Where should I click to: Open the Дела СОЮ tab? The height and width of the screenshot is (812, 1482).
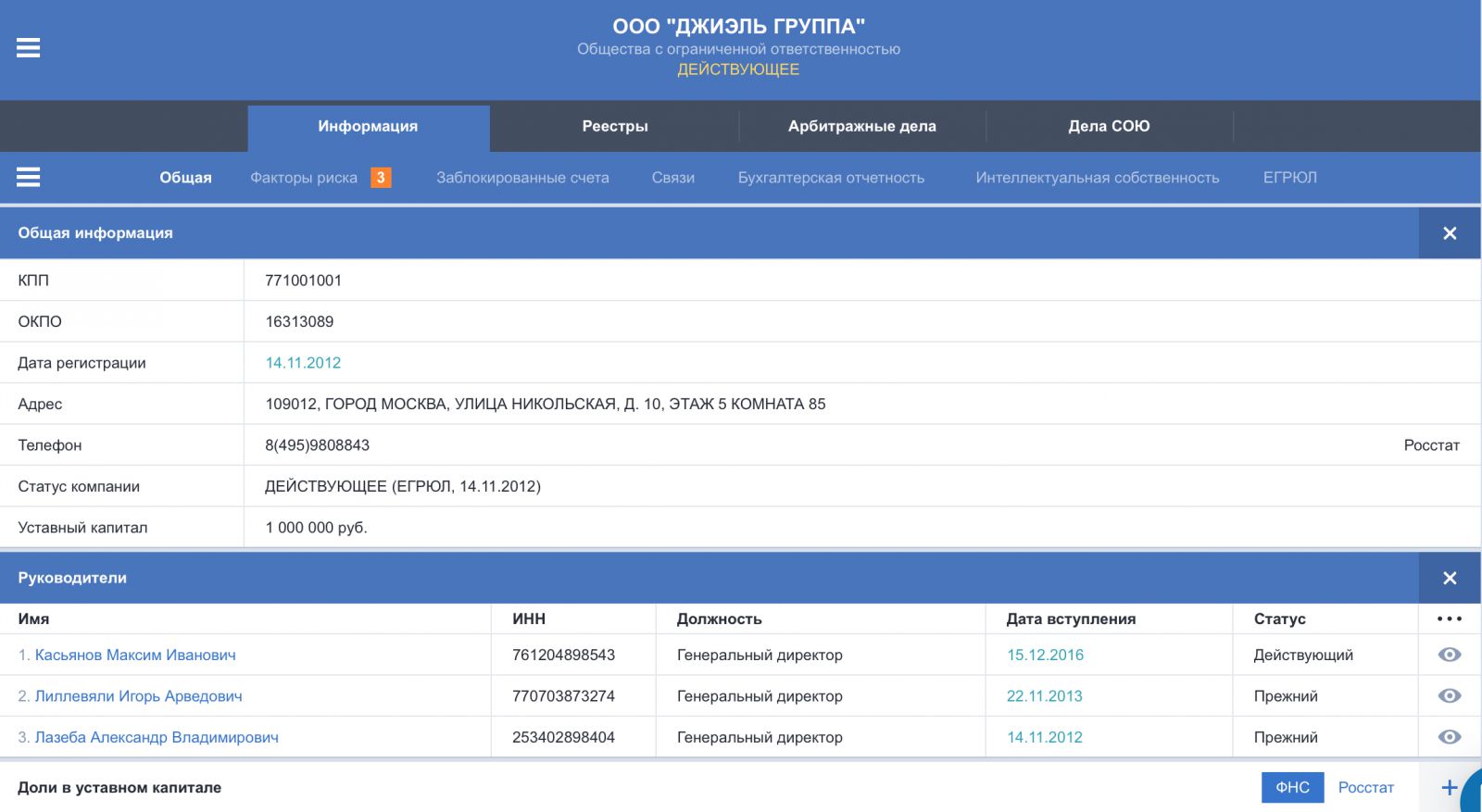pos(1109,127)
